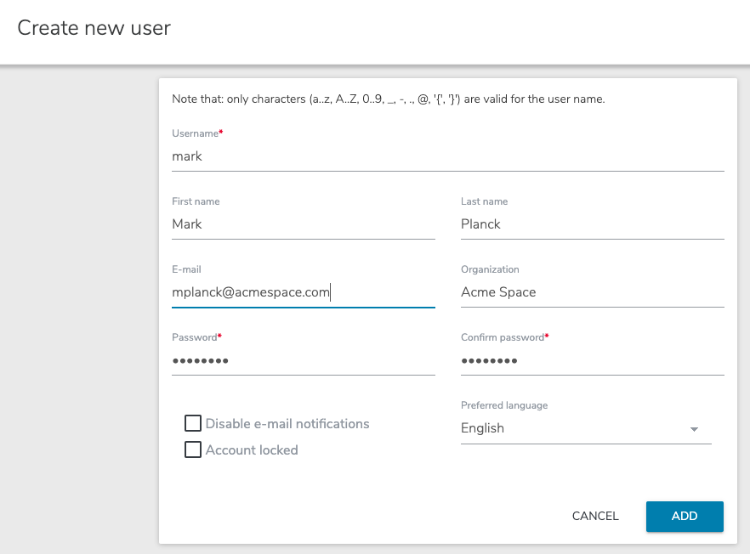Focus the First name input field

point(303,224)
